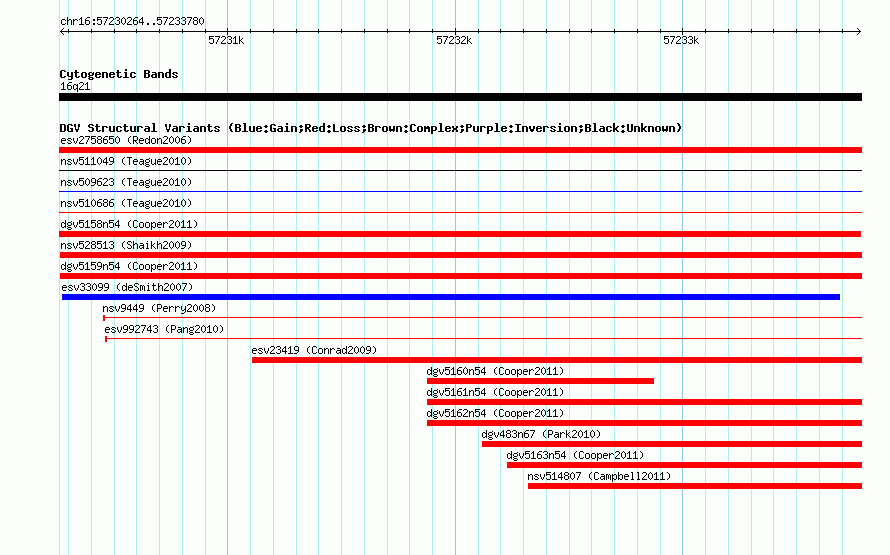This screenshot has width=890, height=555.
Task: Click the 57233k ruler marker
Action: (x=681, y=40)
